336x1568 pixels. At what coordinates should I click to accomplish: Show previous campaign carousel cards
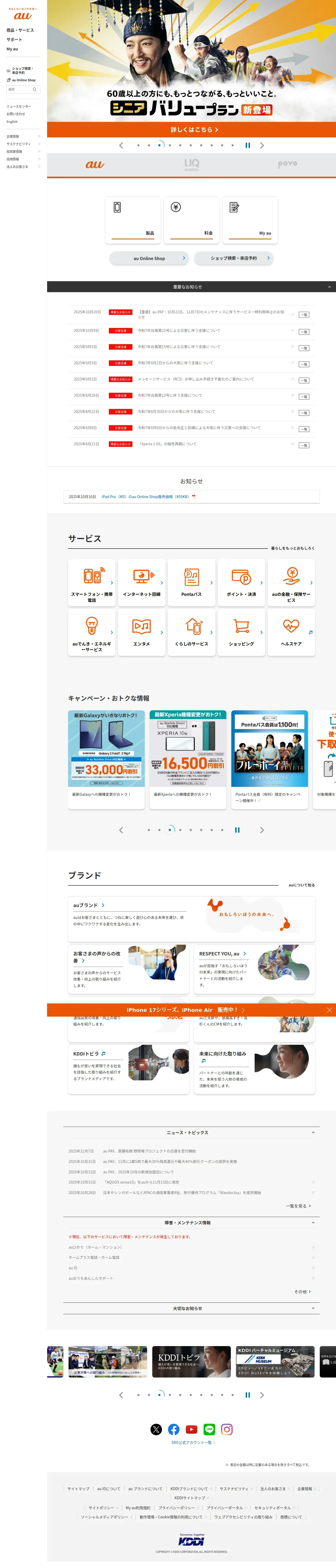coord(121,830)
